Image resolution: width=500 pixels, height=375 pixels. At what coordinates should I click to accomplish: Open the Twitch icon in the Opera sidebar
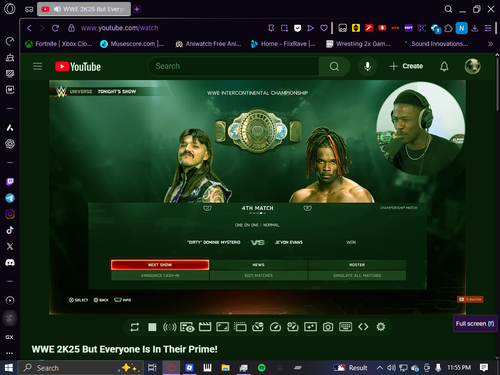pos(10,182)
